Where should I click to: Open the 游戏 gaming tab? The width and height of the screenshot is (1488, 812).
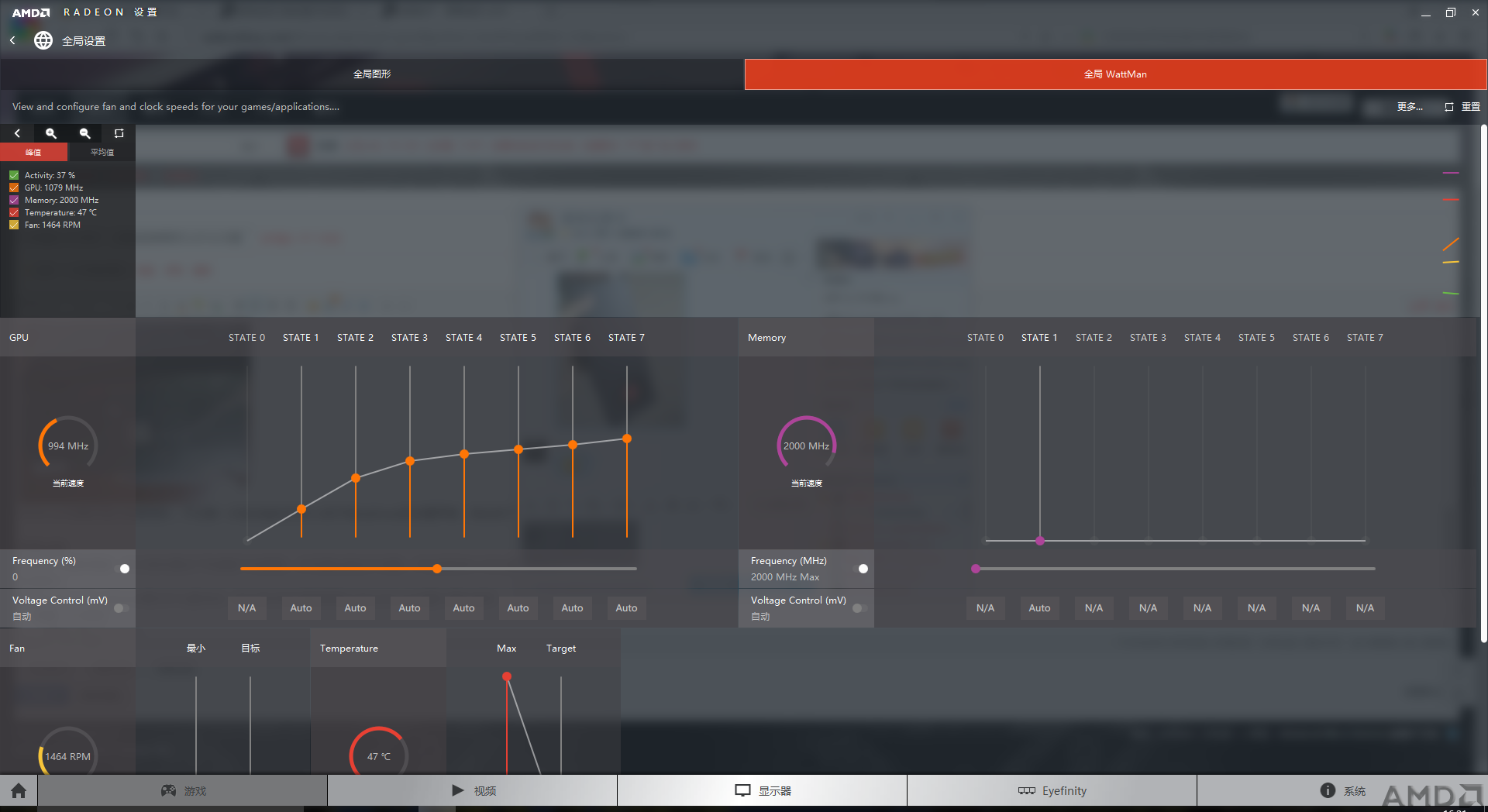point(183,790)
